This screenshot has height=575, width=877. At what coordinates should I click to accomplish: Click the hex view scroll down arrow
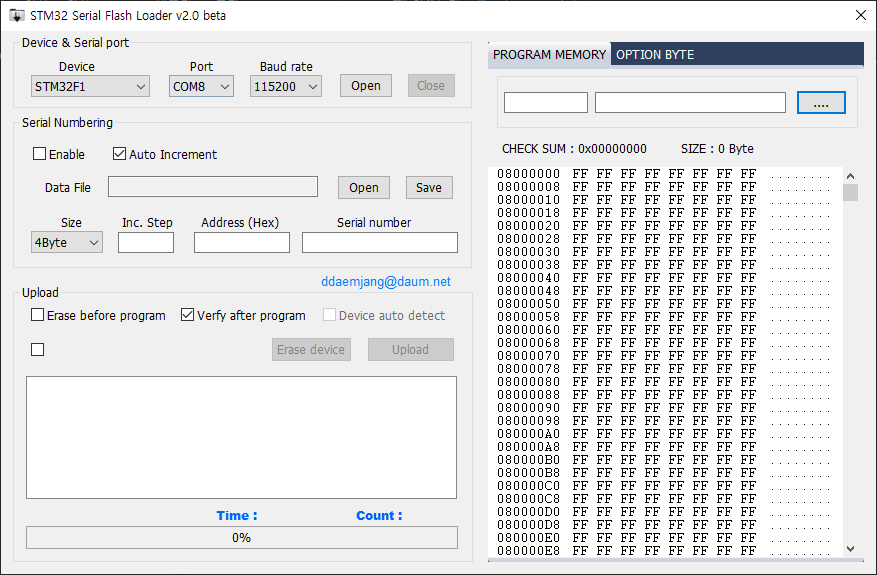coord(850,549)
